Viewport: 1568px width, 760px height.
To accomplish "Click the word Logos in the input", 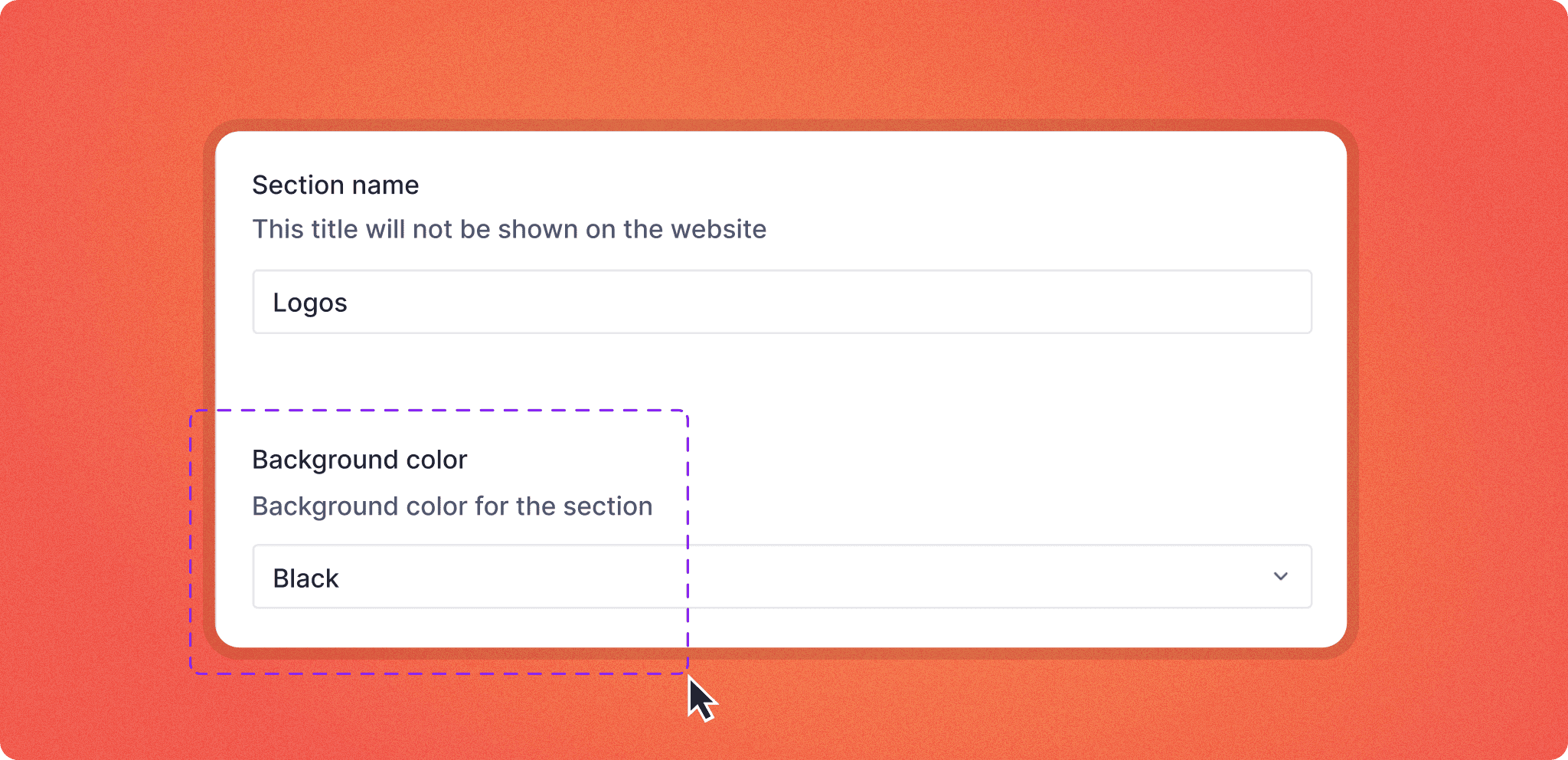I will click(310, 303).
